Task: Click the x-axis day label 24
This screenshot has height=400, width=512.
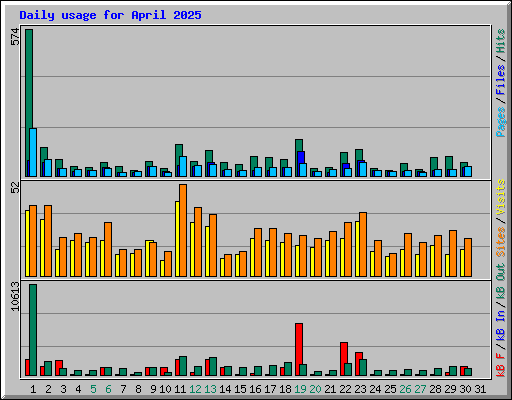Action: point(375,389)
